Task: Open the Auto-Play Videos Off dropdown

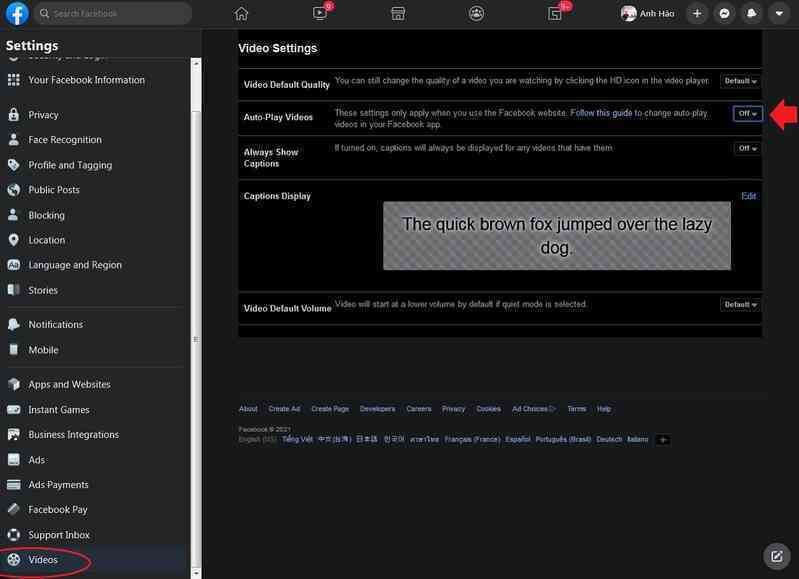Action: pos(748,114)
